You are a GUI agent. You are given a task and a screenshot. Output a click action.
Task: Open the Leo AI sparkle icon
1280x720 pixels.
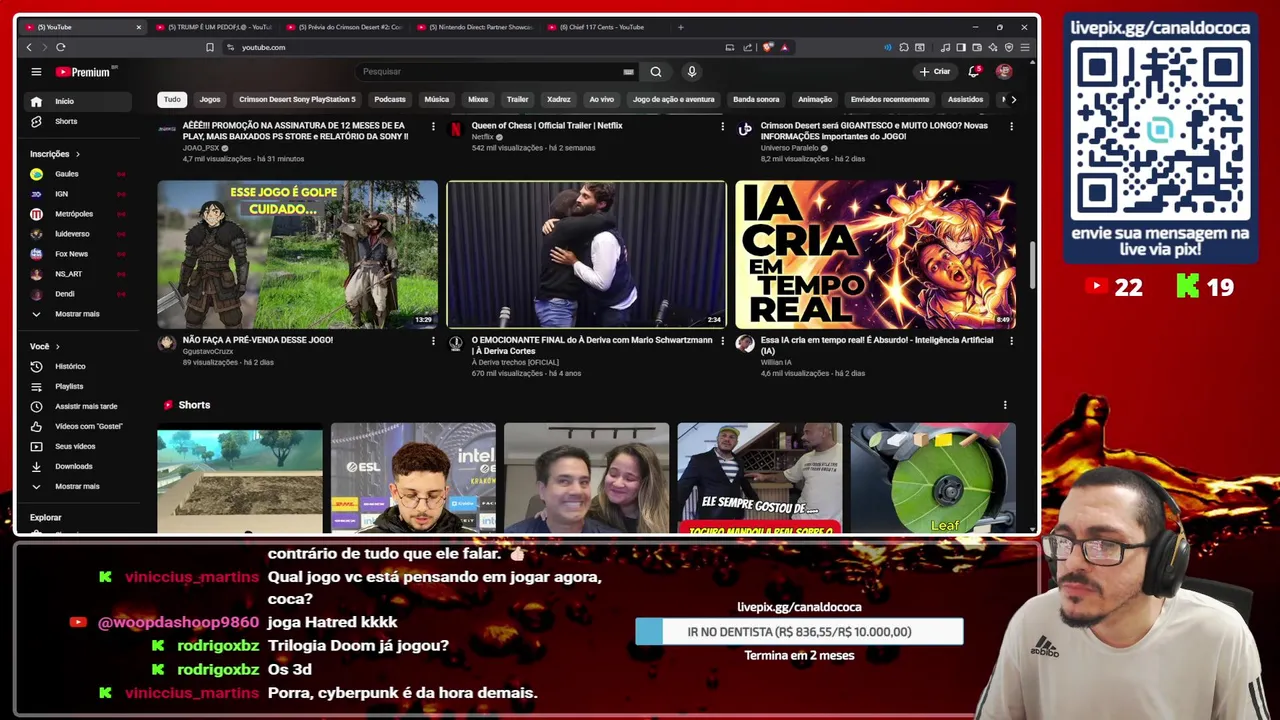993,47
